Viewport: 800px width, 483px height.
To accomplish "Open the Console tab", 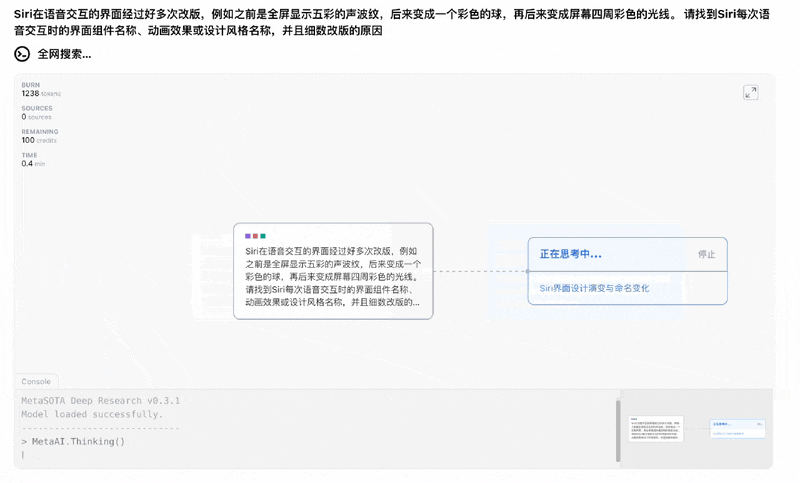I will pos(36,381).
